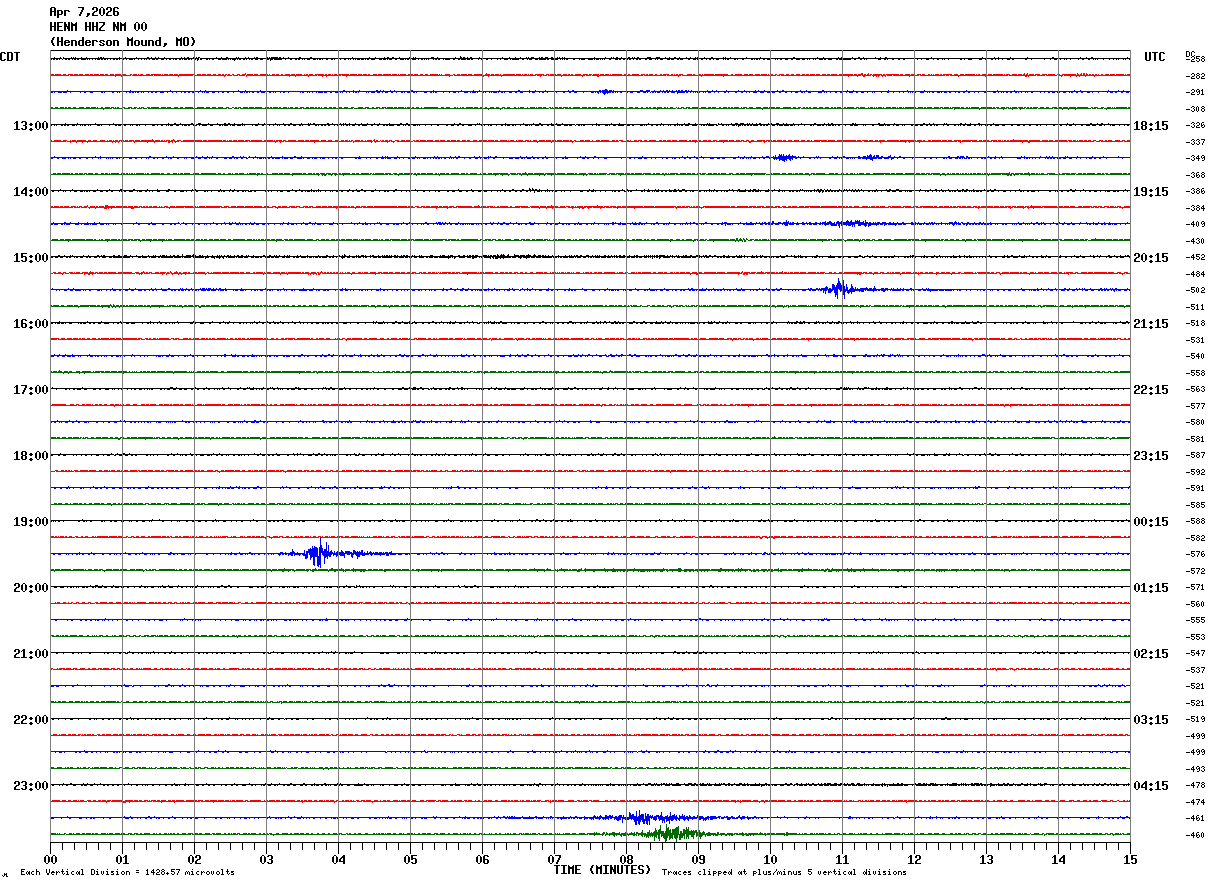Select the -502 DC offset value

tap(1195, 290)
